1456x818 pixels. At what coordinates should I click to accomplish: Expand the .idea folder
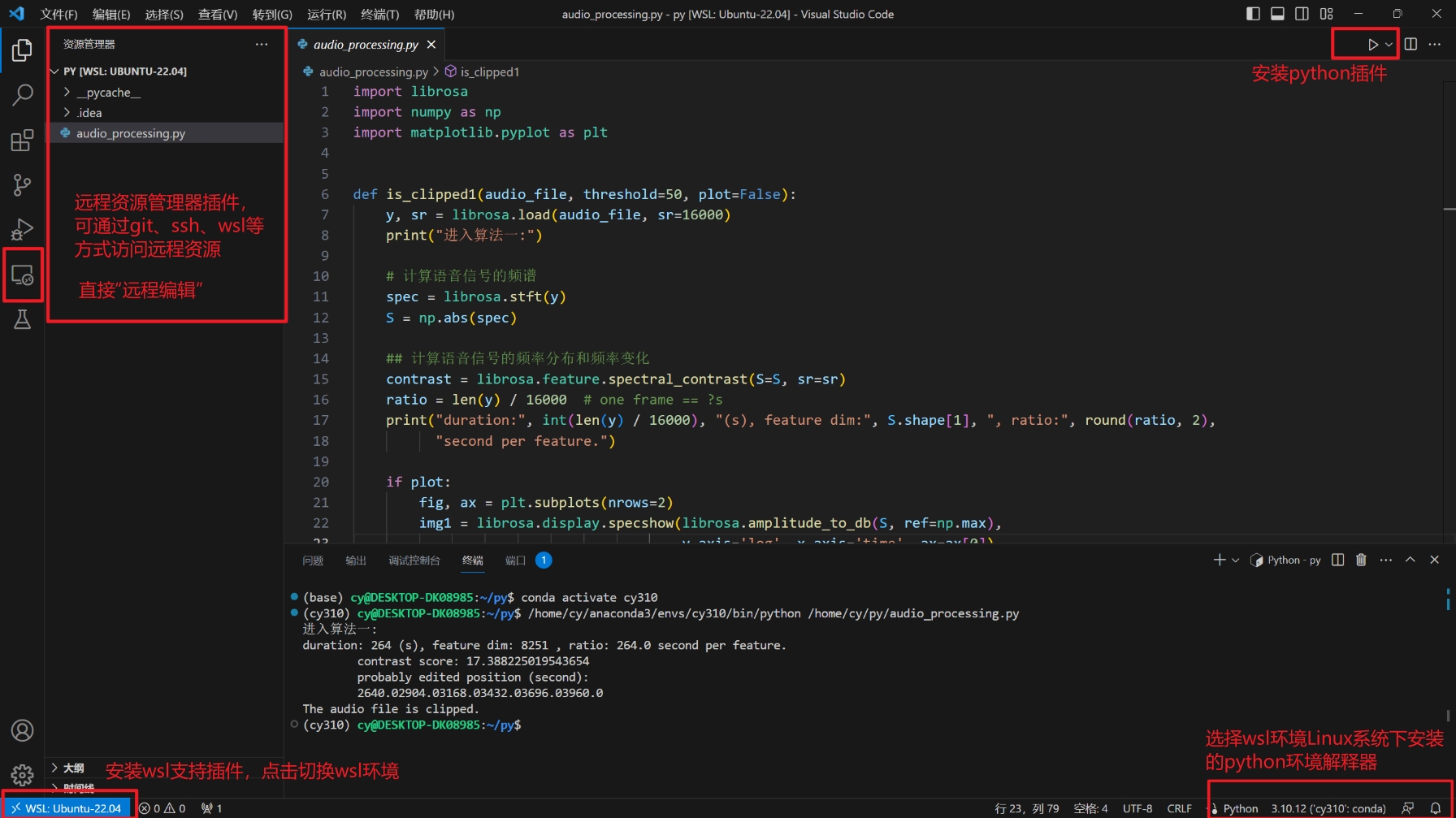point(89,113)
